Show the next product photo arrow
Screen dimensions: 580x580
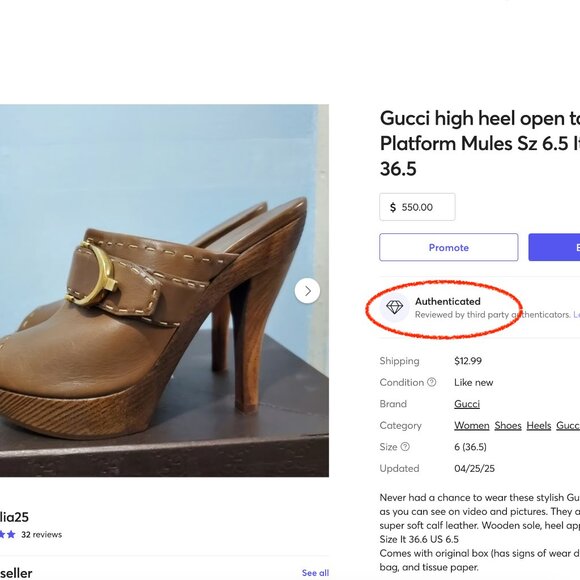[307, 291]
